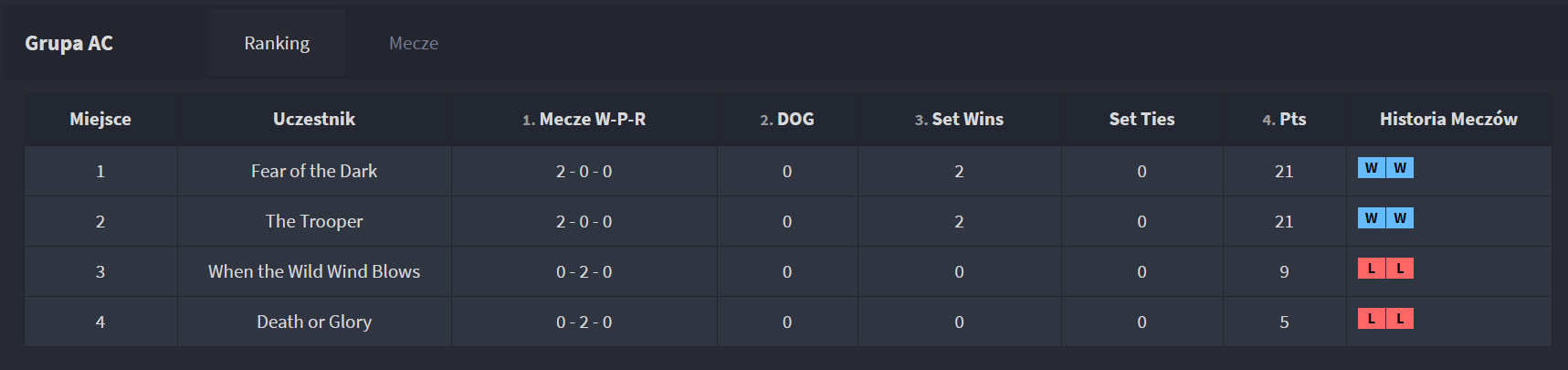Select When the Wild Wind Blows team
Viewport: 1568px width, 370px height.
[314, 271]
